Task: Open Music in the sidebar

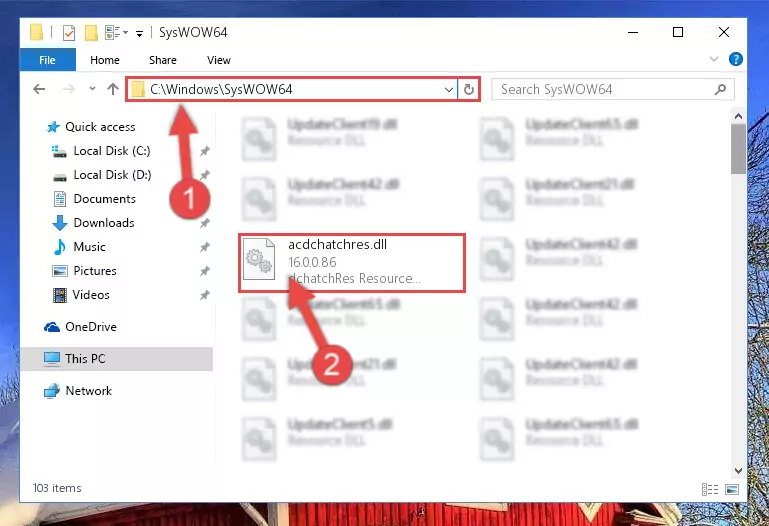Action: [x=89, y=247]
